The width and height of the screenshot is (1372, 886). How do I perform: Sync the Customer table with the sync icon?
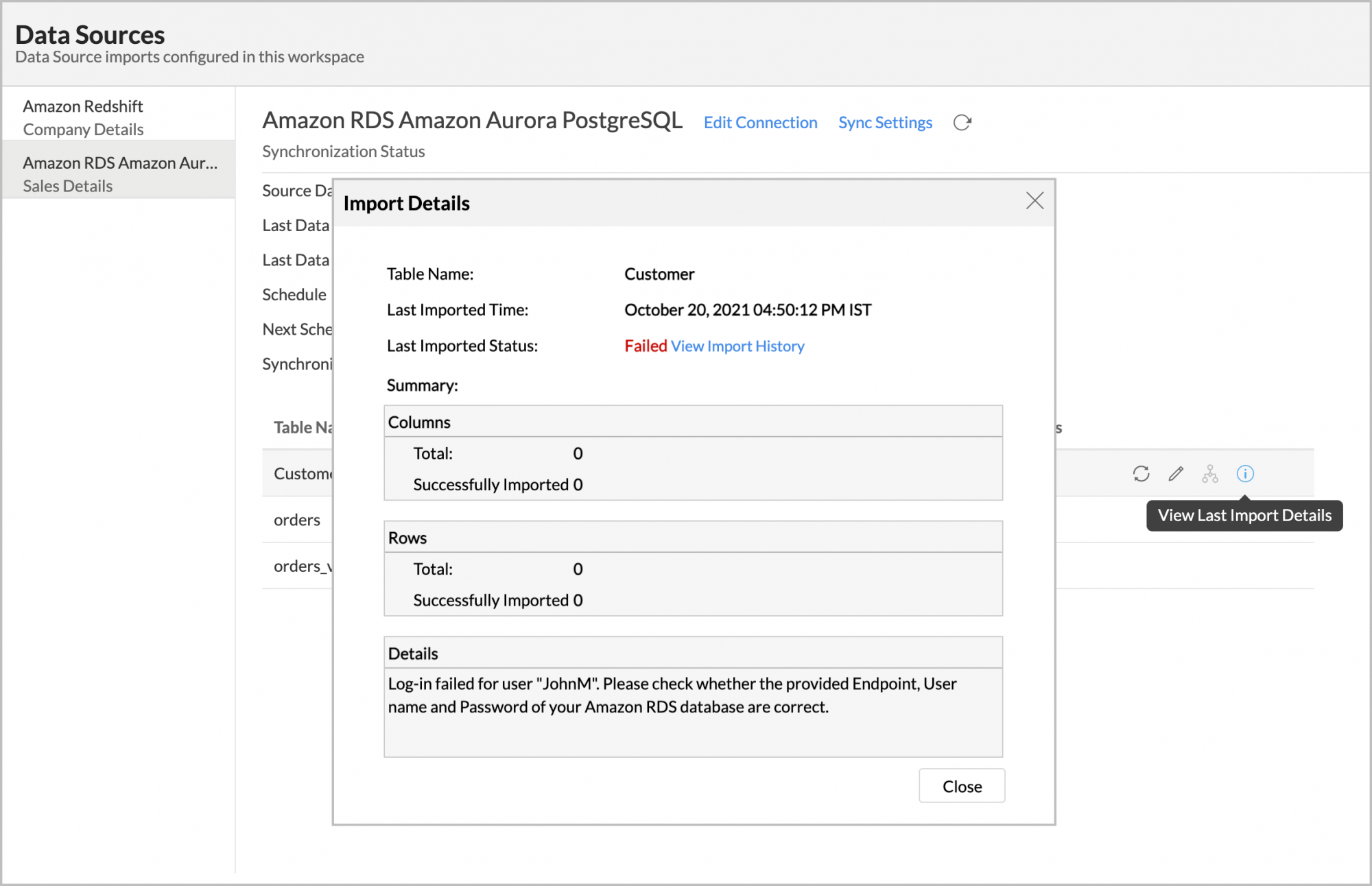tap(1141, 474)
